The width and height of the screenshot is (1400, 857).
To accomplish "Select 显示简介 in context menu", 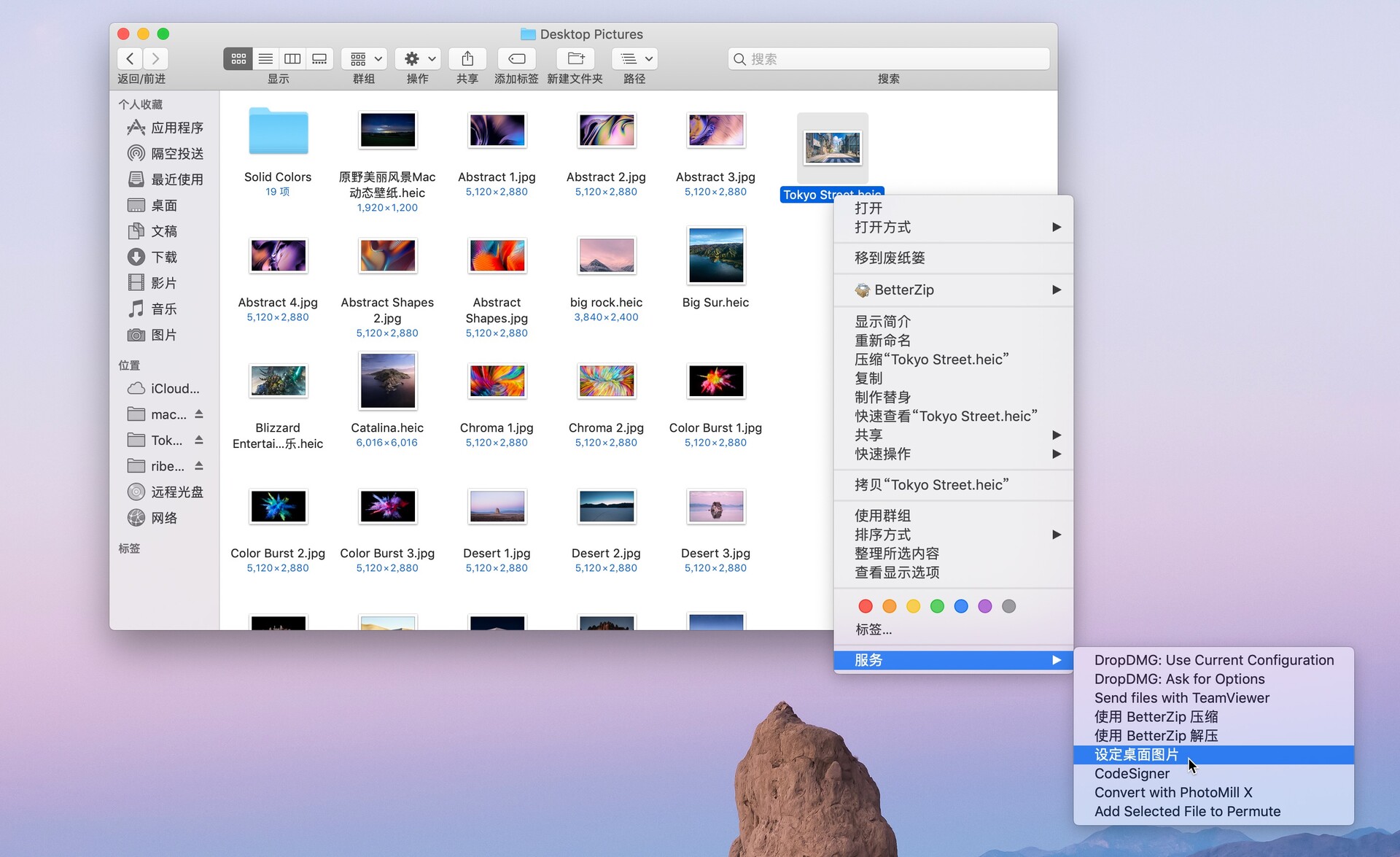I will 882,322.
